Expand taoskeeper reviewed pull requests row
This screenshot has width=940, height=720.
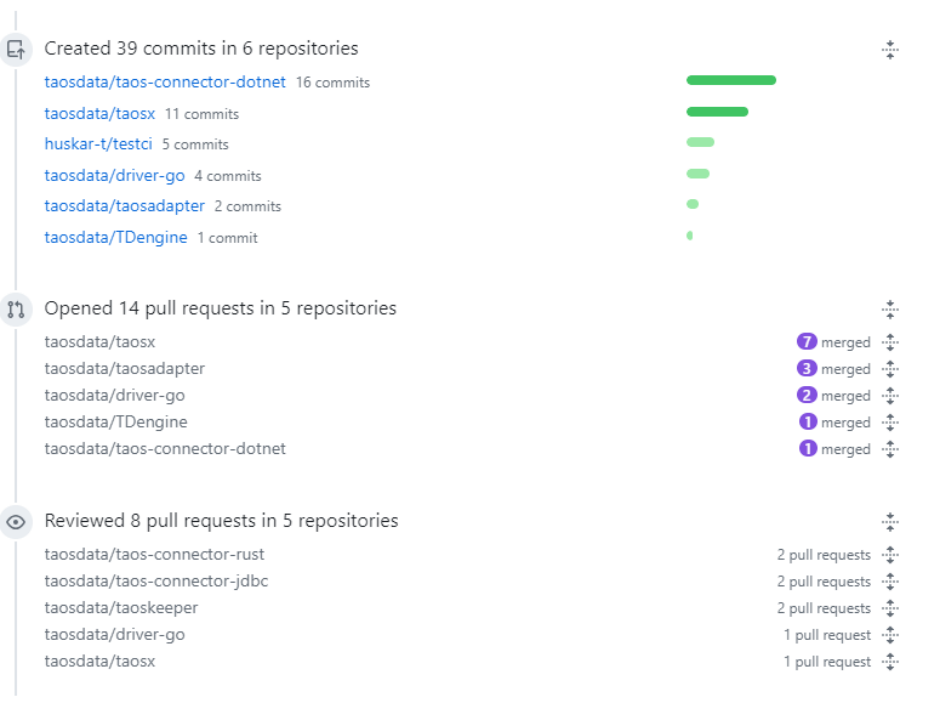890,608
